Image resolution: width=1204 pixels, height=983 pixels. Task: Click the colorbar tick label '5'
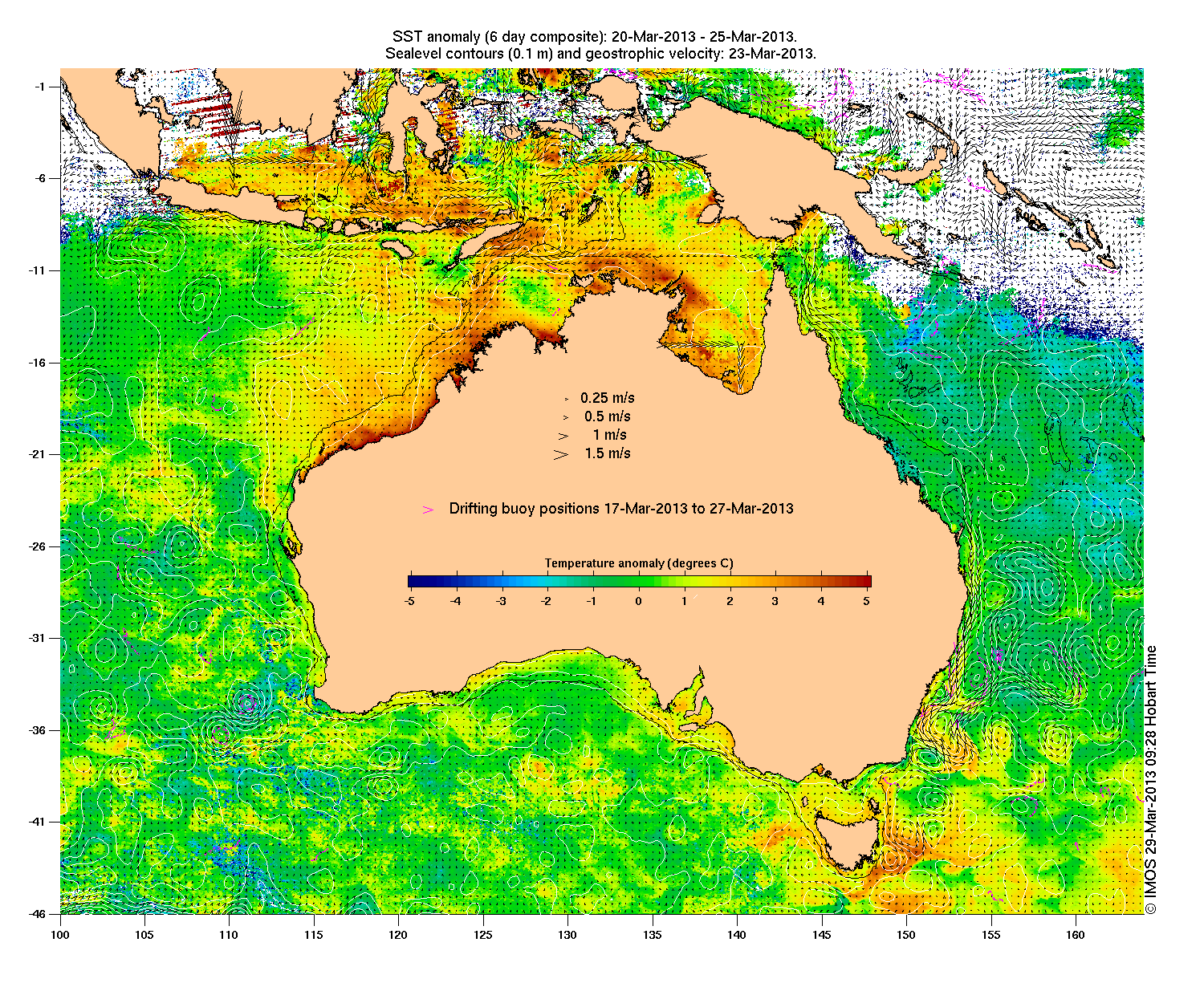[x=868, y=600]
